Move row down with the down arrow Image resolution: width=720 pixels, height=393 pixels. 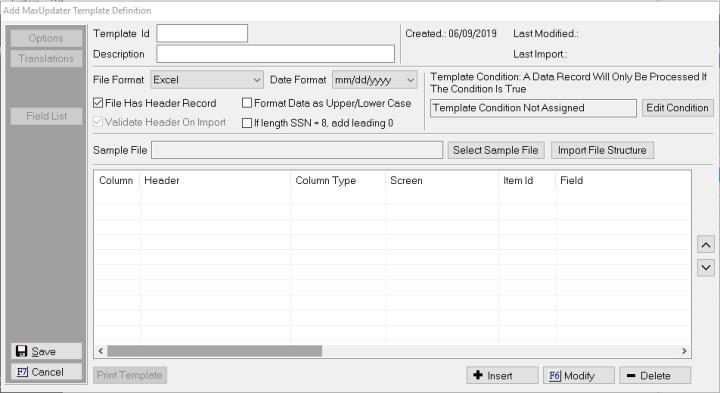click(706, 268)
